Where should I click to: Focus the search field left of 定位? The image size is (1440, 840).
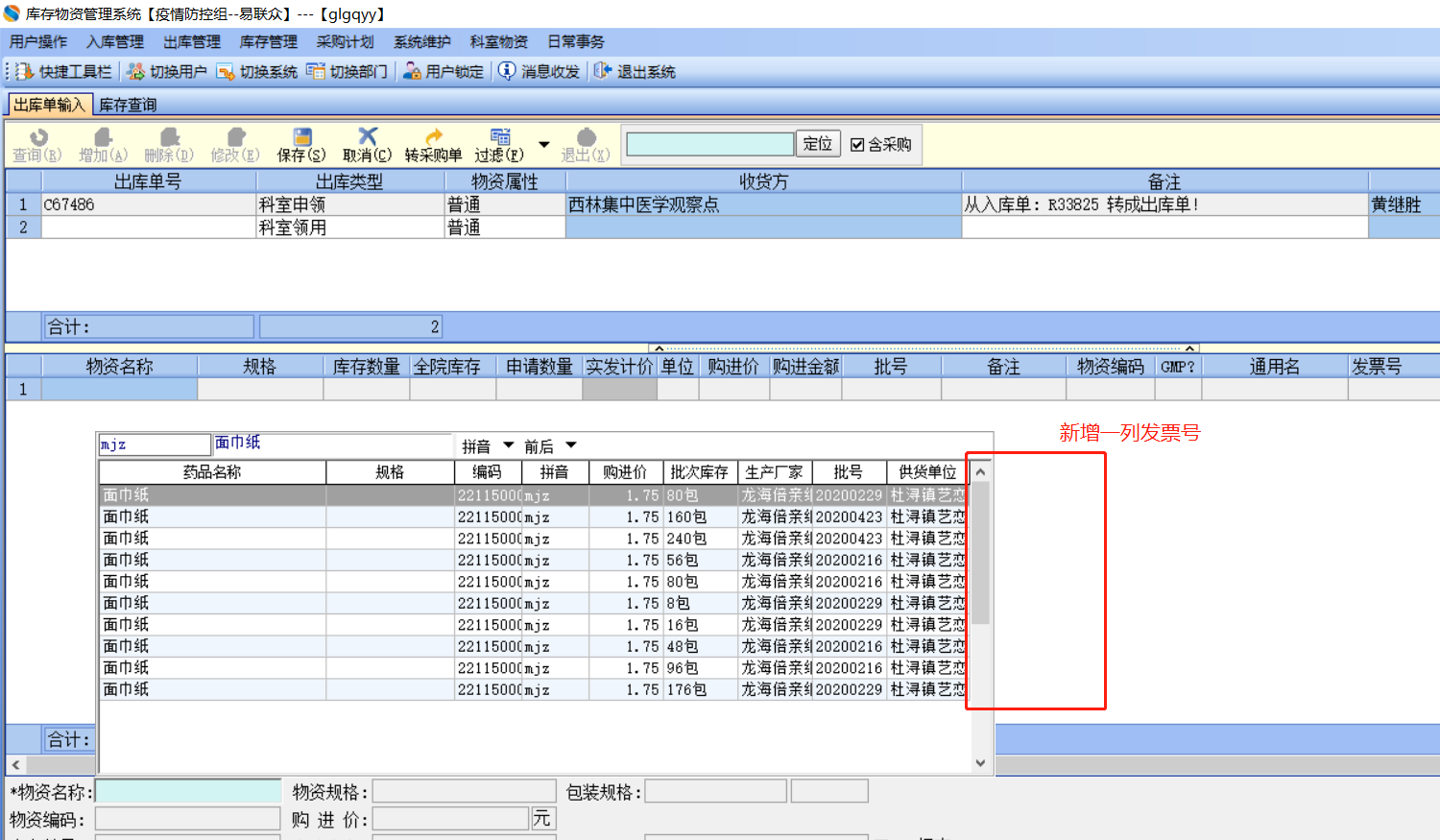pos(710,144)
